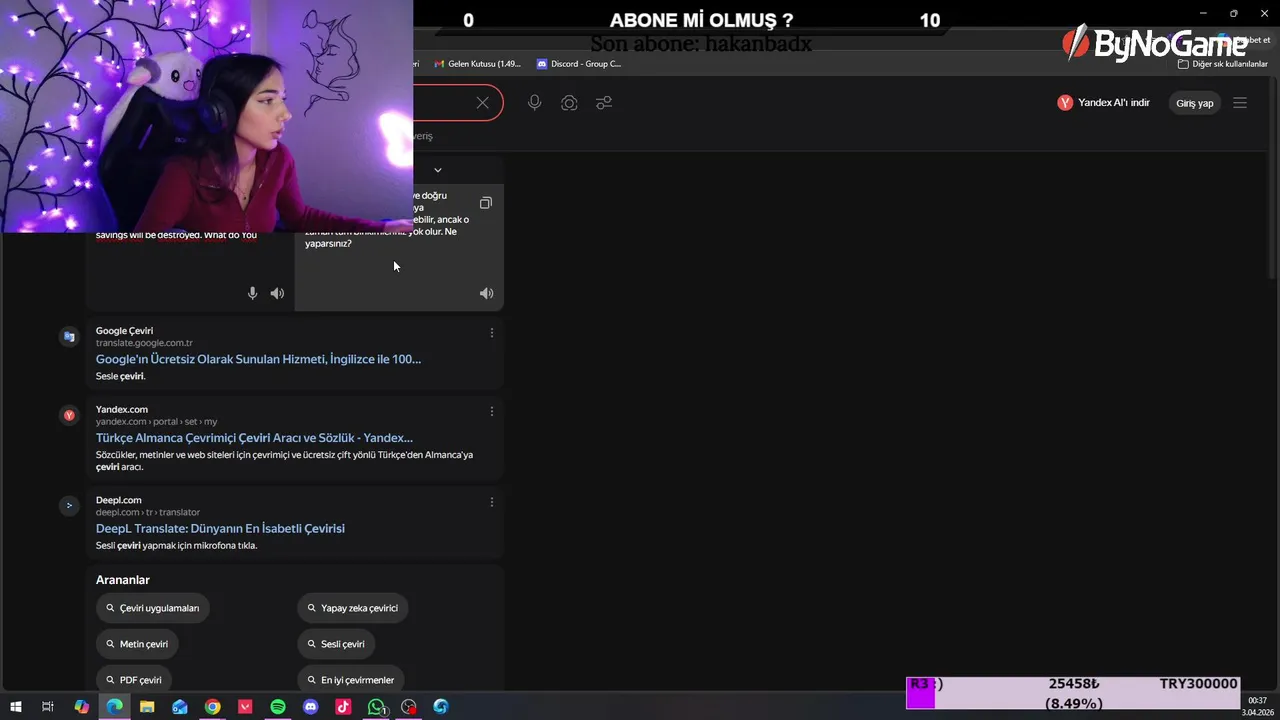
Task: Click the donation goal progress bar
Action: 1073,693
